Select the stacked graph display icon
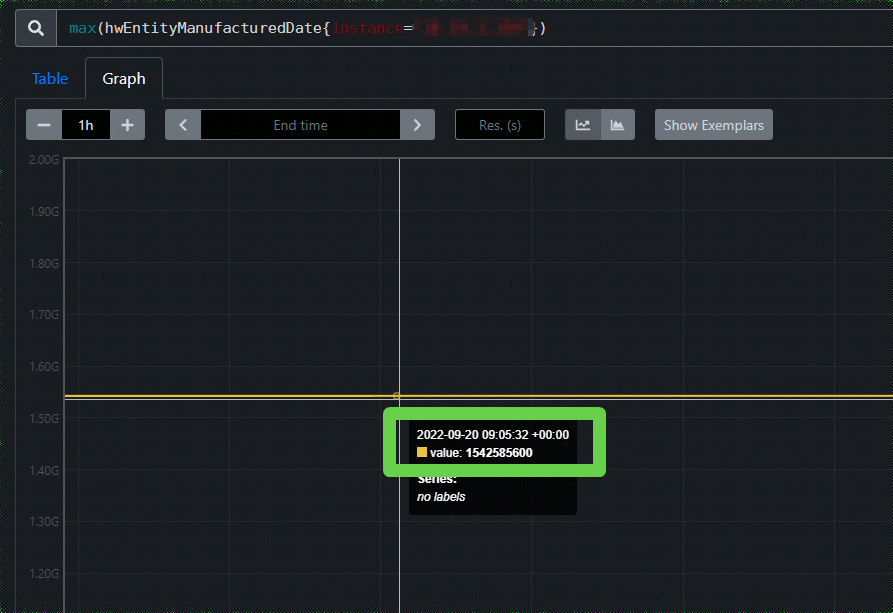Screen dimensions: 893x613 617,124
